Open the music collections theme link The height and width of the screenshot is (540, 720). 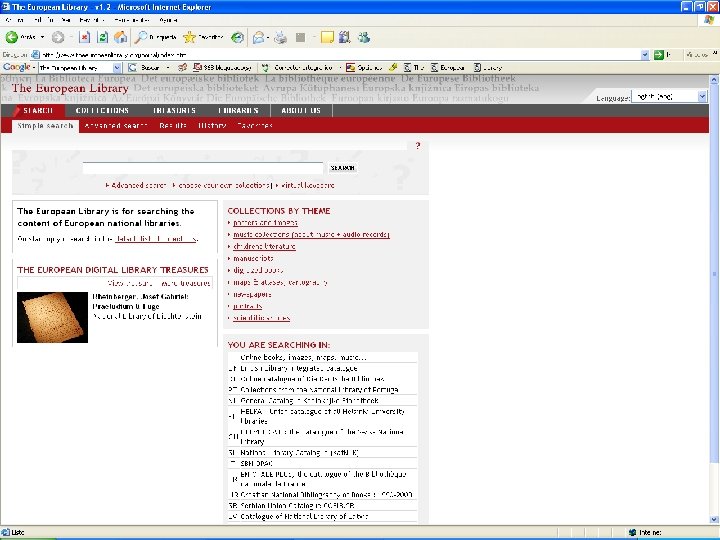(x=311, y=235)
